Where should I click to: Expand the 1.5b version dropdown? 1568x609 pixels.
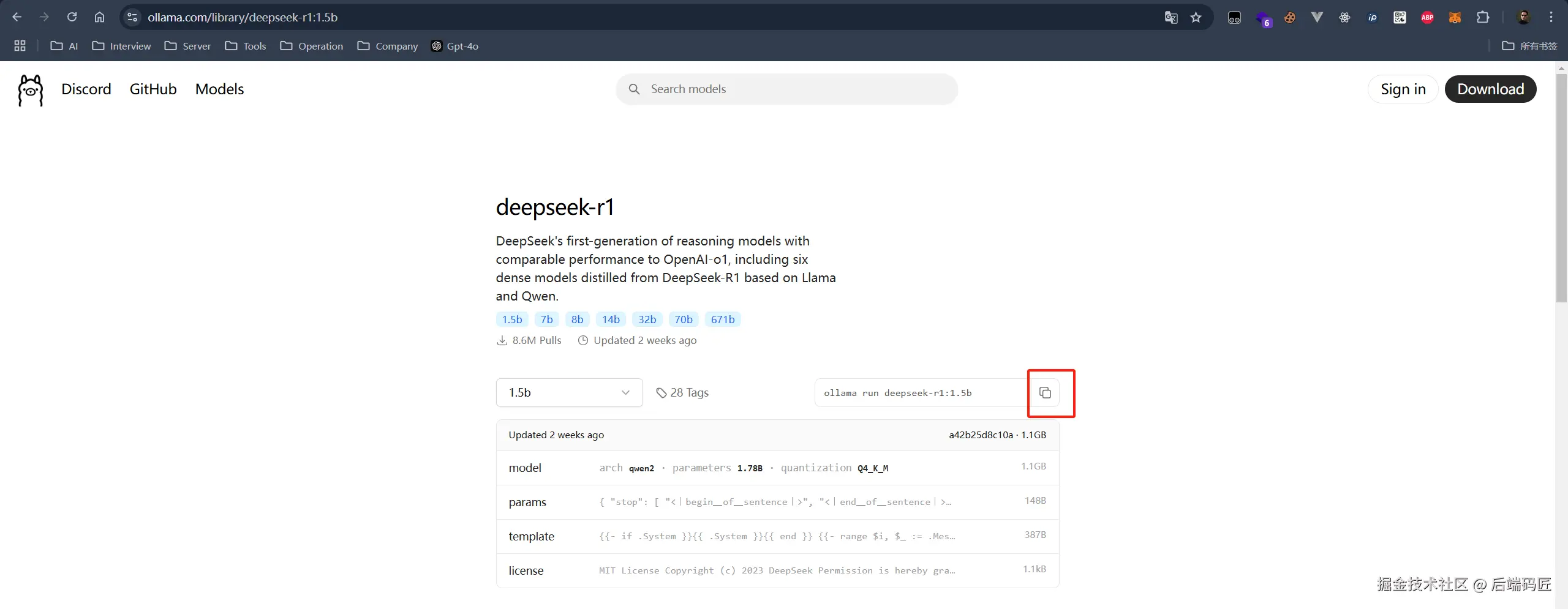tap(569, 393)
